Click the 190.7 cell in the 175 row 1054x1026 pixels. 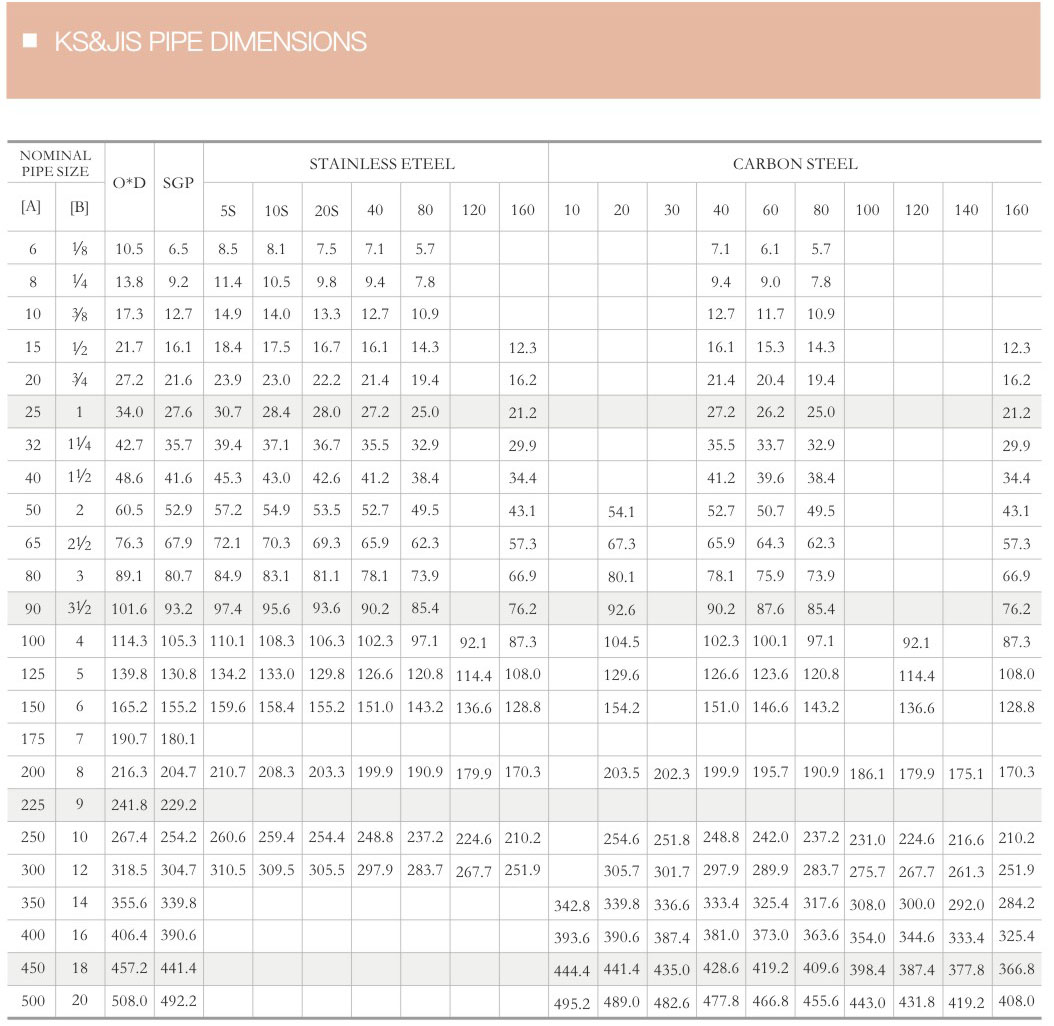tap(129, 739)
